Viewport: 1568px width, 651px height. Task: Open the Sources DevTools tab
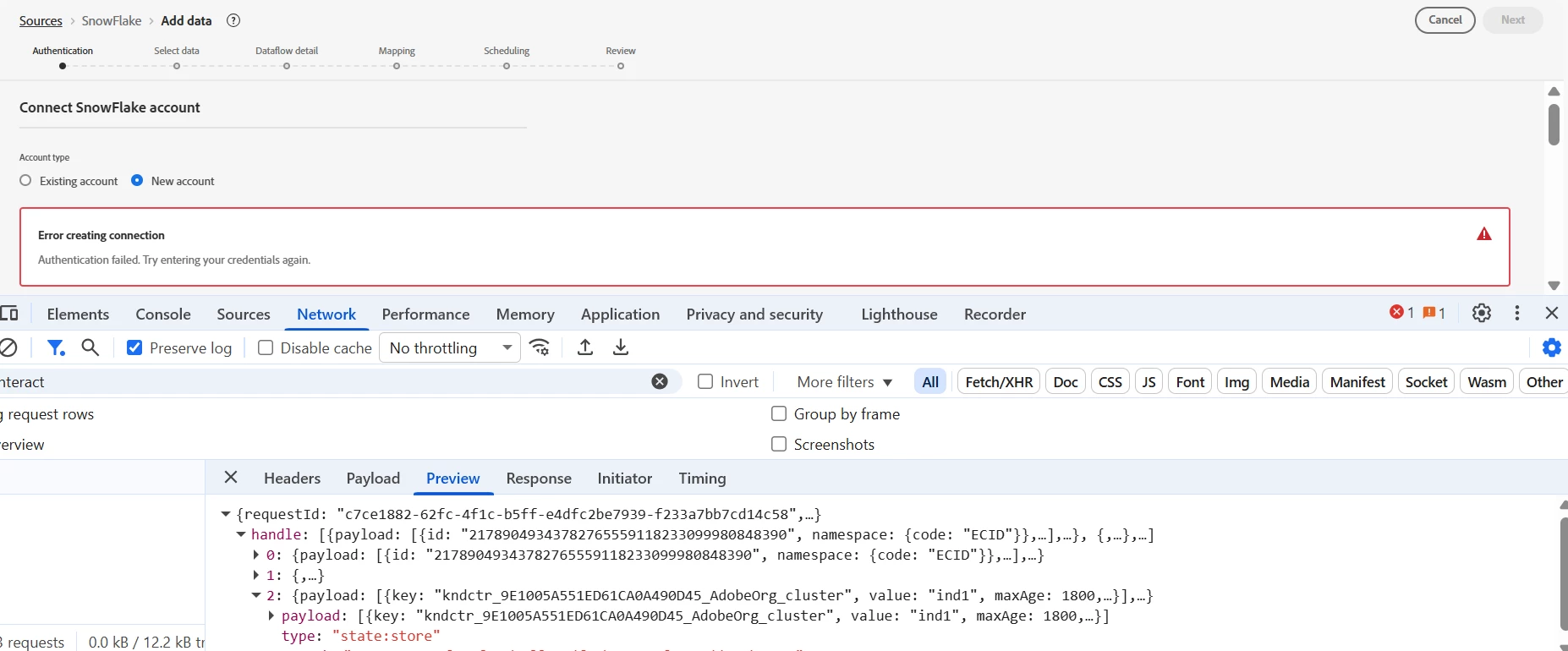[x=244, y=314]
